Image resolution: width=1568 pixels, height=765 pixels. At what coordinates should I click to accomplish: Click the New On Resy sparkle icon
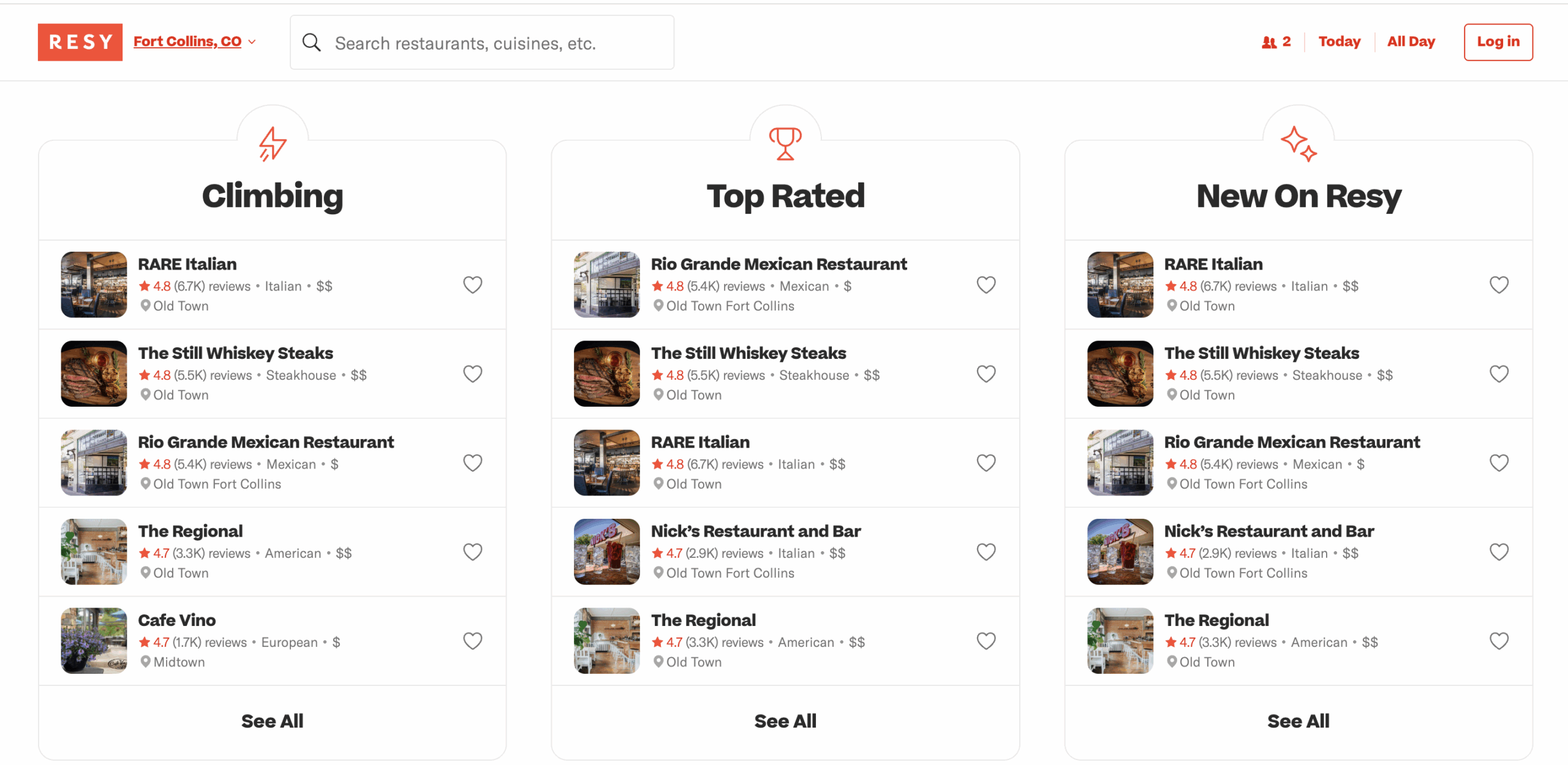[1298, 144]
